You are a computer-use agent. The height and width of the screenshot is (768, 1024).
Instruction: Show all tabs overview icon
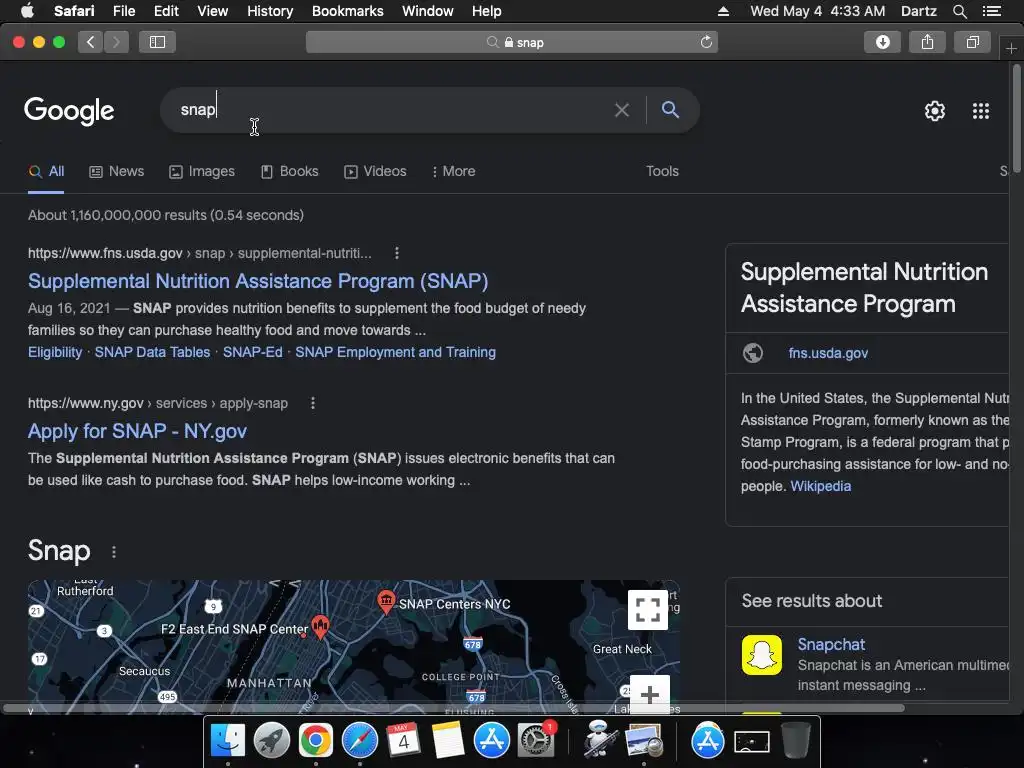pos(972,42)
